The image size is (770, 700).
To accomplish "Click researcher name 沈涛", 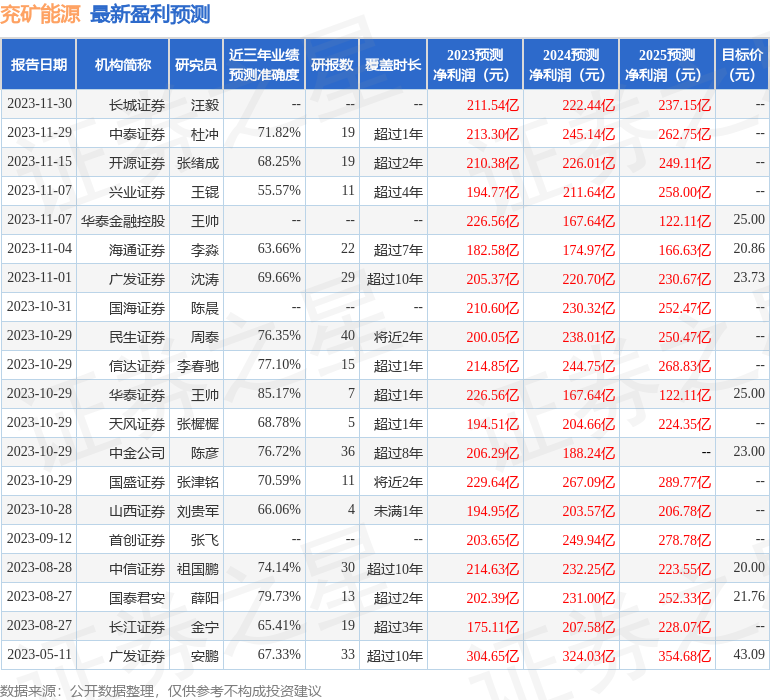I will [205, 279].
